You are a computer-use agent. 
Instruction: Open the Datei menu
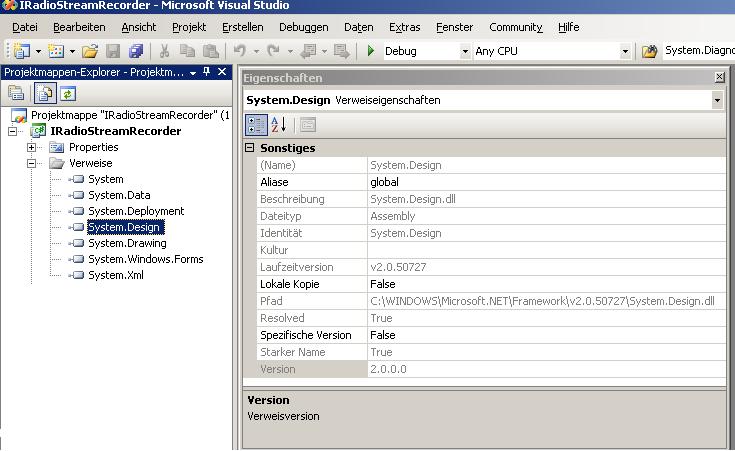(25, 27)
